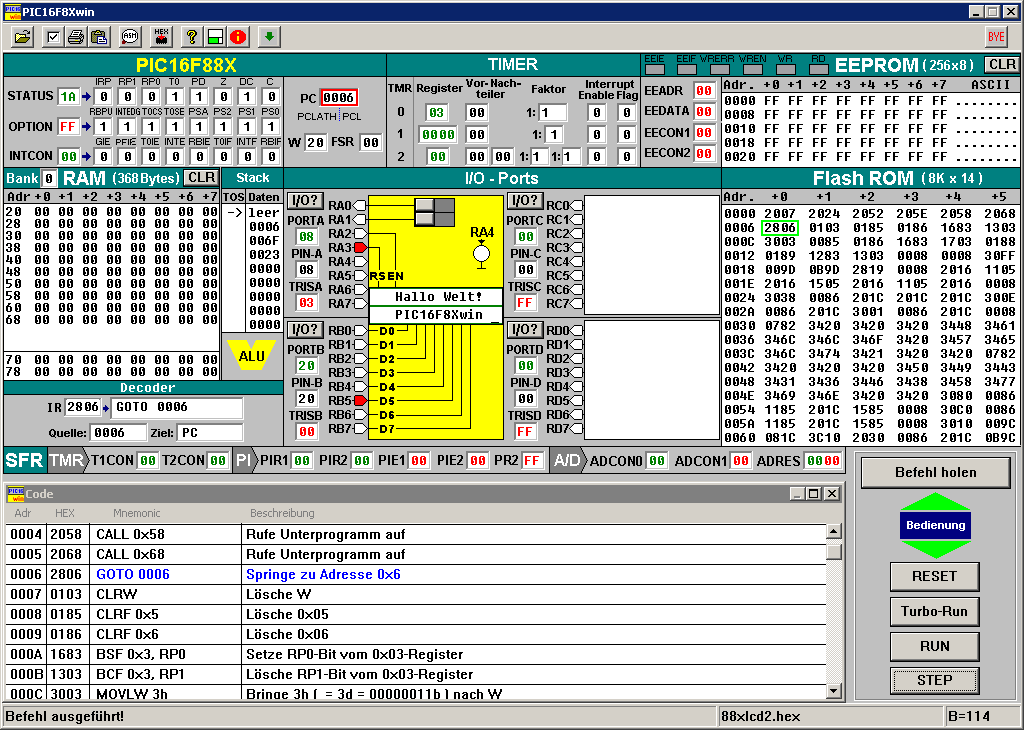This screenshot has height=730, width=1024.
Task: Click the printer icon in toolbar
Action: (x=76, y=37)
